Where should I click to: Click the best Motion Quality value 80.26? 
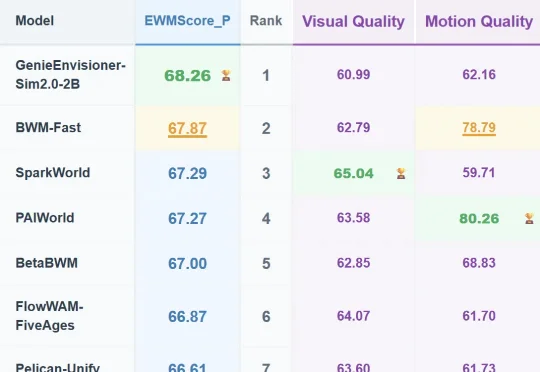pos(479,218)
